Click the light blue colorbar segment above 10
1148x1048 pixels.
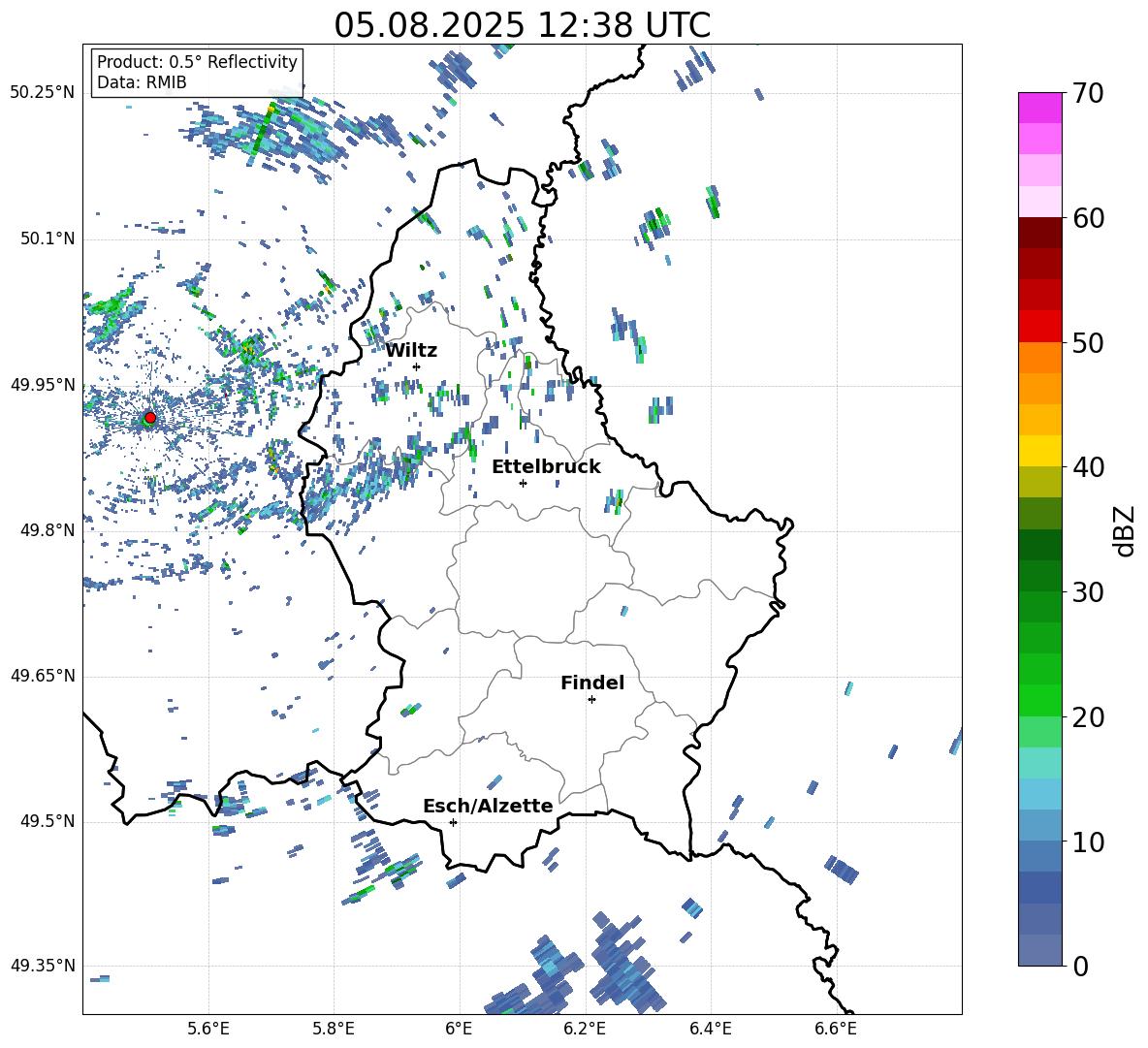point(1039,826)
